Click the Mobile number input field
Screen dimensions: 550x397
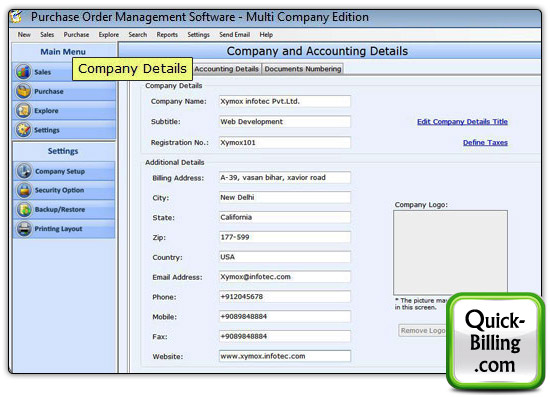coord(284,316)
